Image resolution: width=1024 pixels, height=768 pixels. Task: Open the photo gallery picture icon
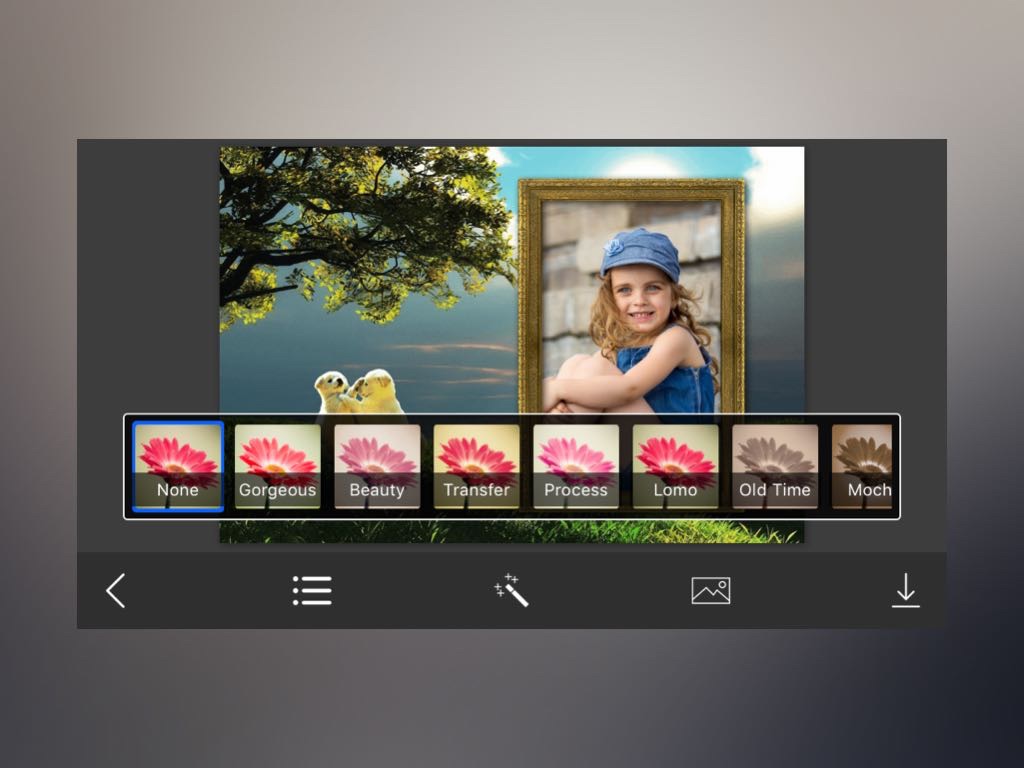point(710,591)
